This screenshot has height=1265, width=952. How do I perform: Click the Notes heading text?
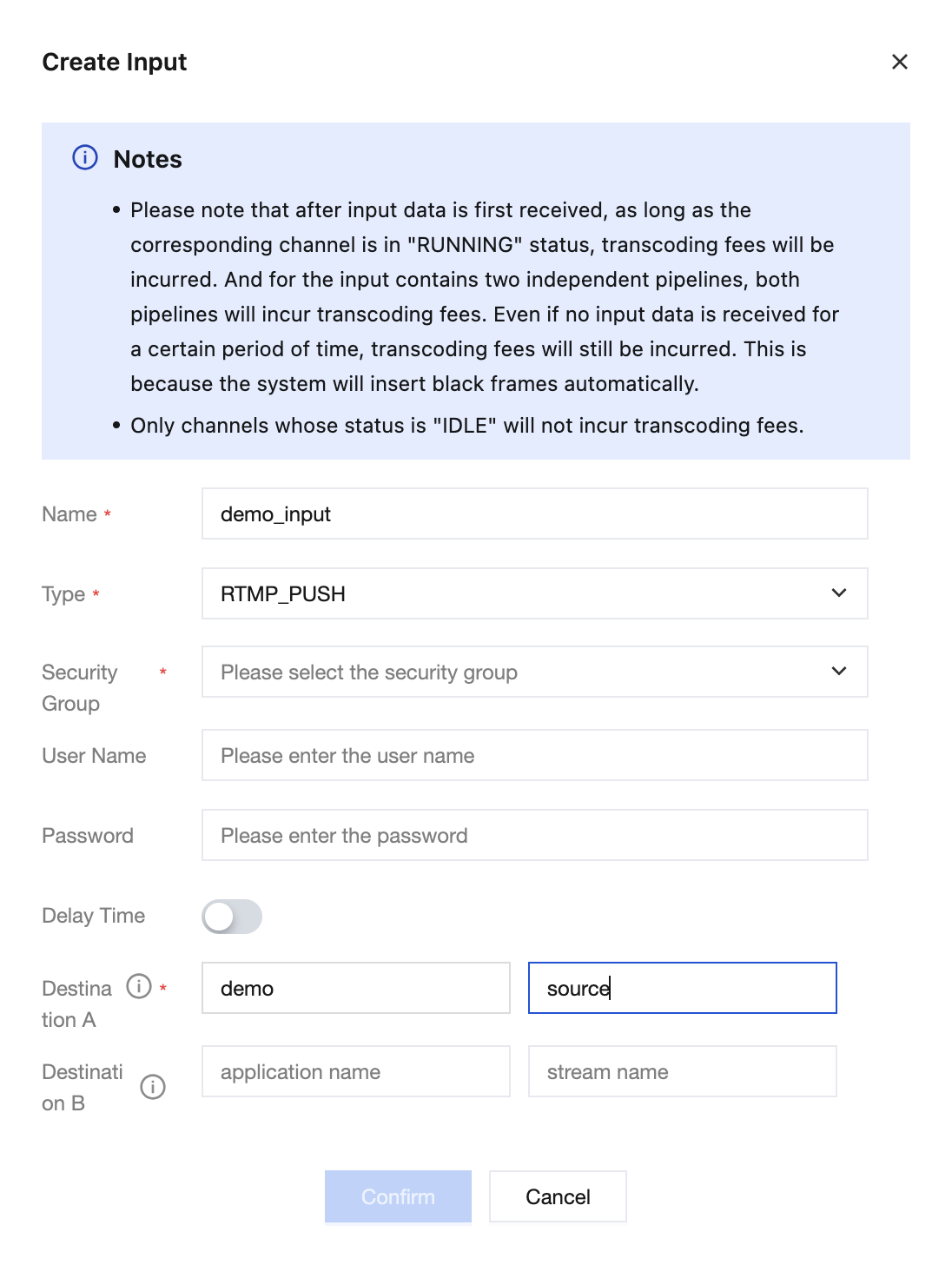click(148, 159)
